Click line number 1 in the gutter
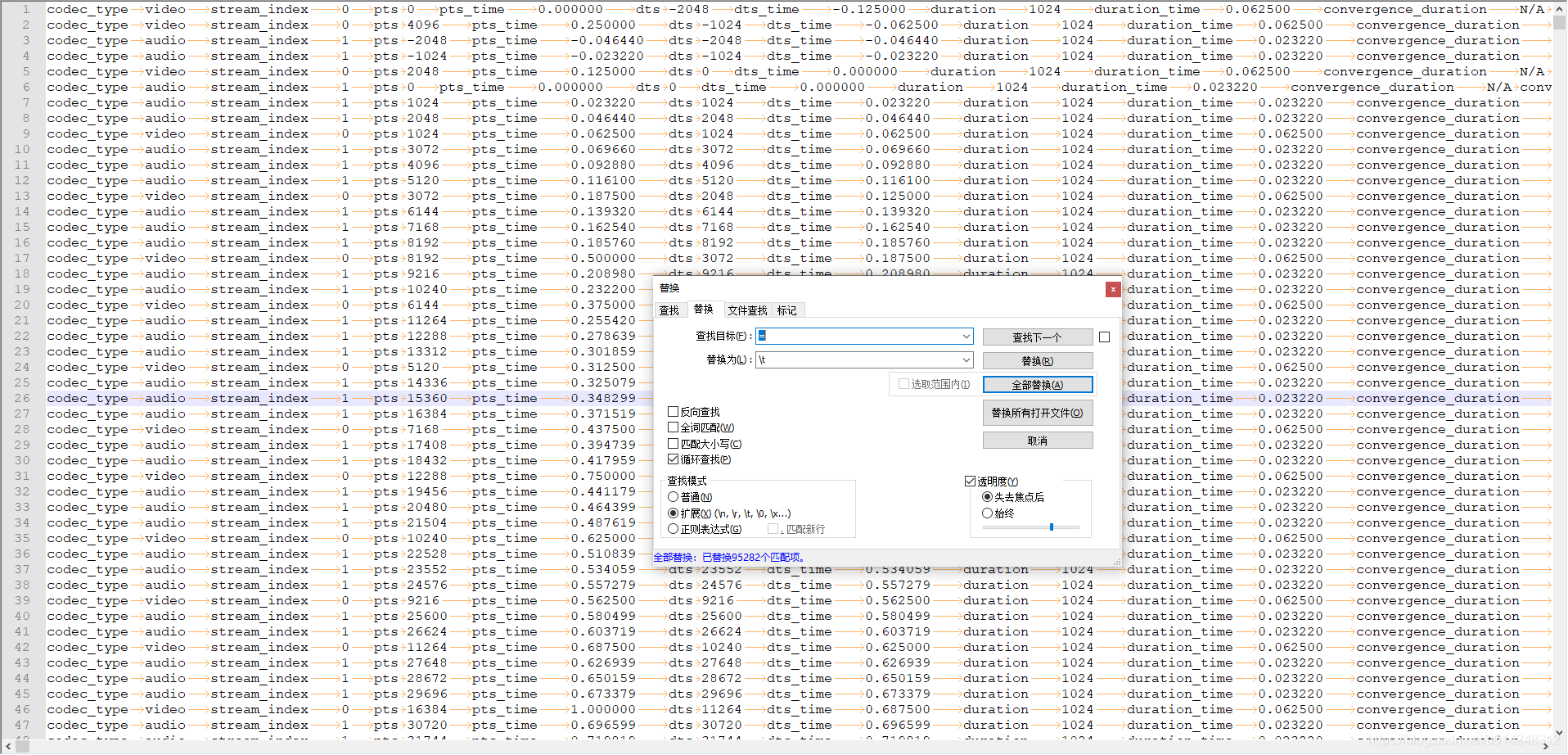This screenshot has width=1568, height=755. pos(26,10)
